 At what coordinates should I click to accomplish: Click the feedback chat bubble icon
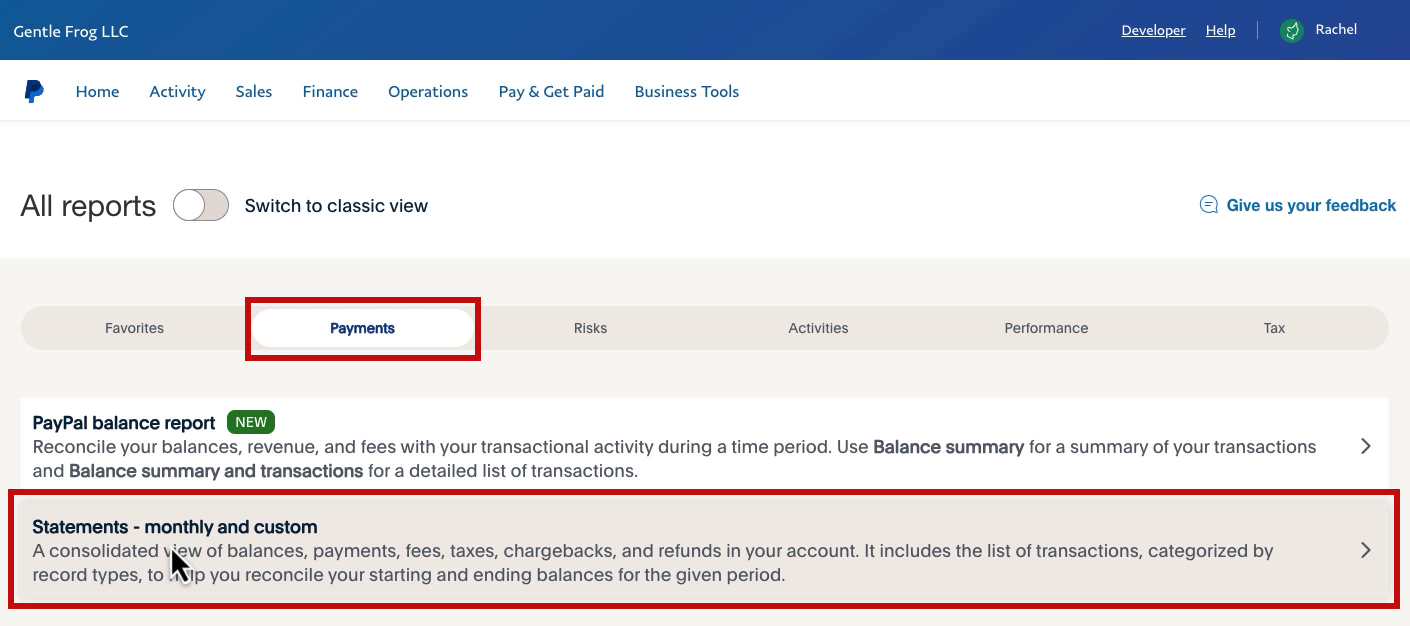click(1209, 205)
